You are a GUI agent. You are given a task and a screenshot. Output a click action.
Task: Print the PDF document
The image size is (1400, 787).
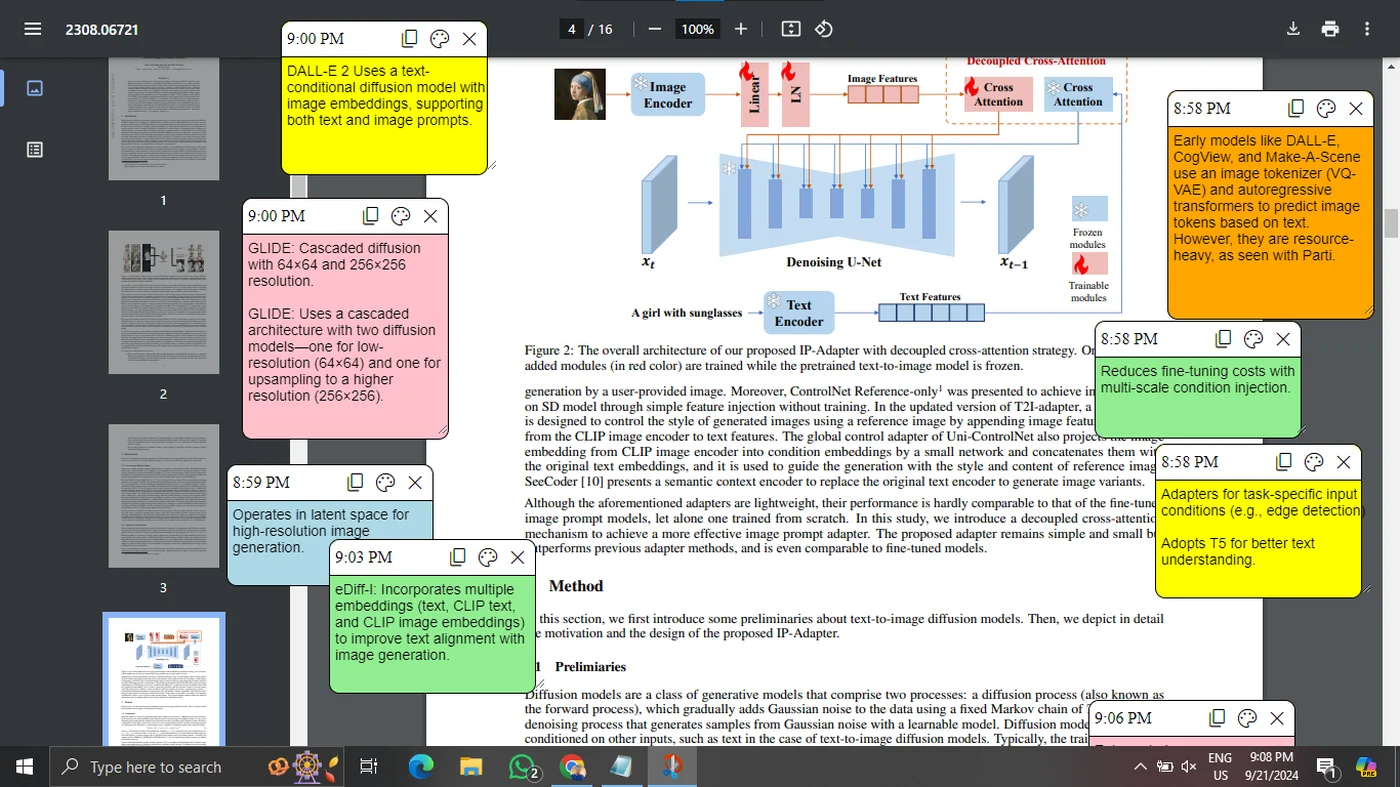[x=1330, y=29]
